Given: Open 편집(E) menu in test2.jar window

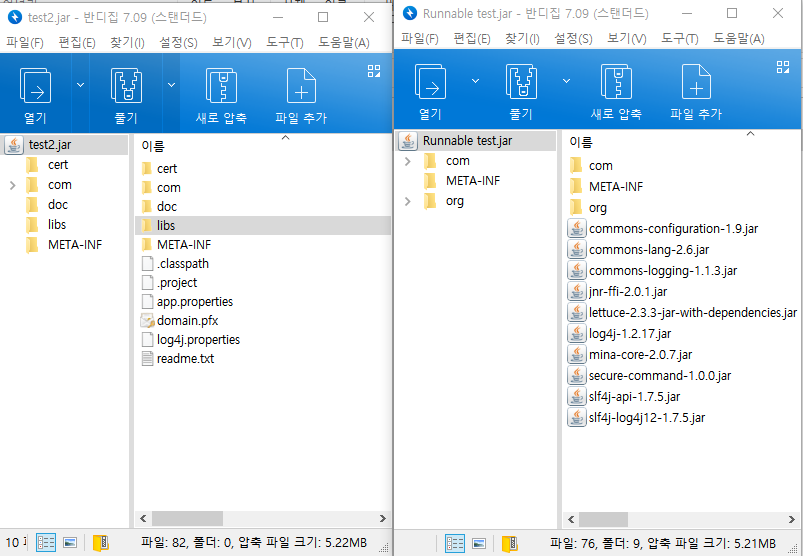Looking at the screenshot, I should [77, 42].
